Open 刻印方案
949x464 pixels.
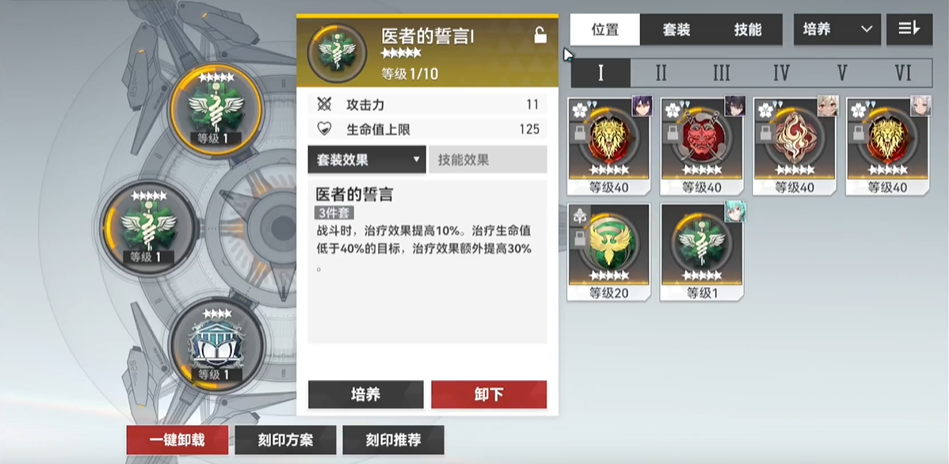[286, 440]
